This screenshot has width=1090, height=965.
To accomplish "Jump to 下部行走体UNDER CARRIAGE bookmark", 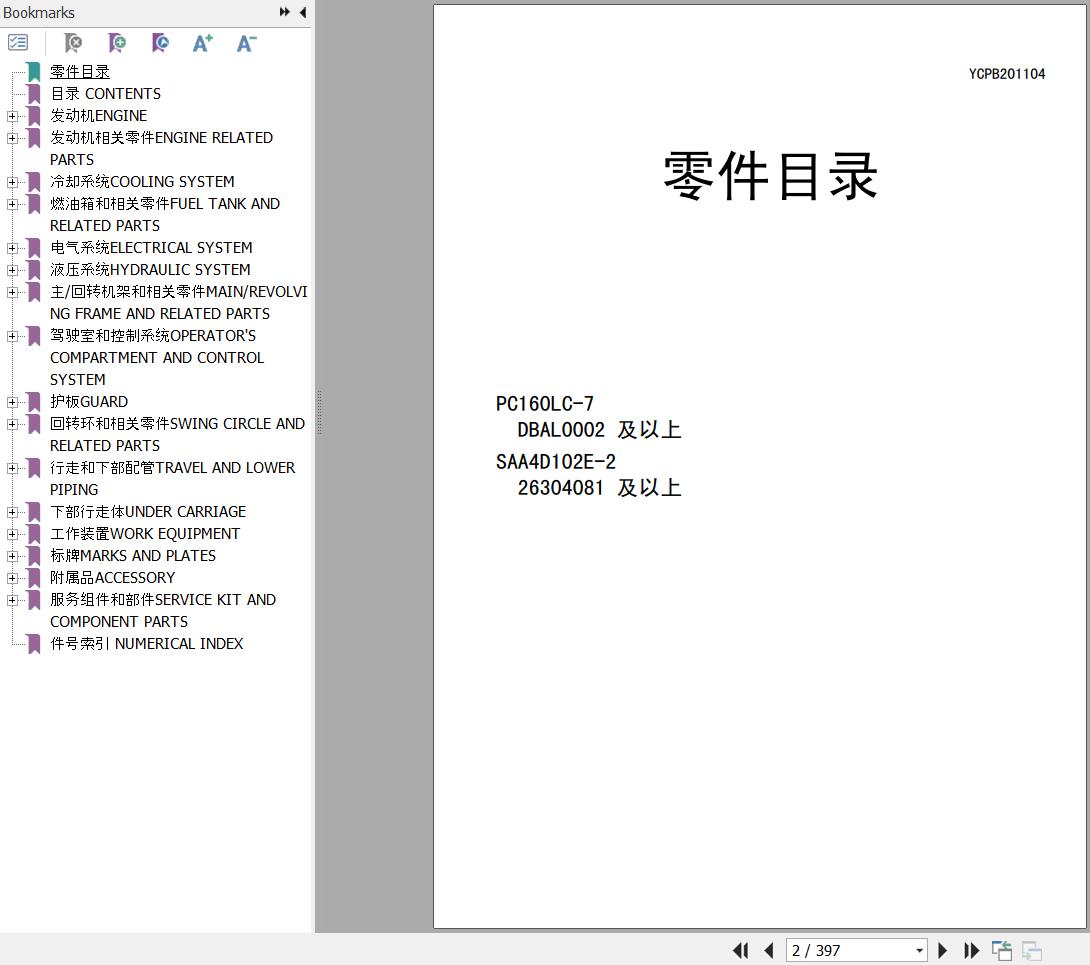I will [x=148, y=512].
